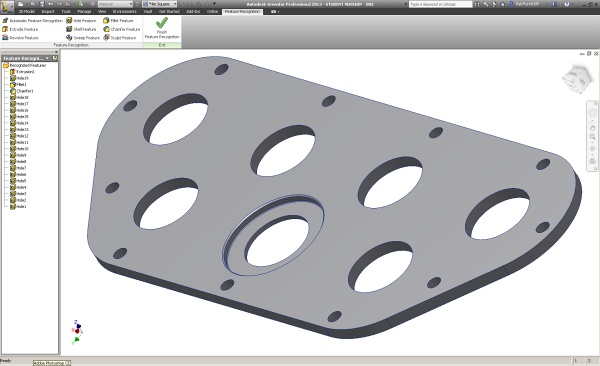Select Chamfer1 in the feature tree
The width and height of the screenshot is (600, 366).
22,91
